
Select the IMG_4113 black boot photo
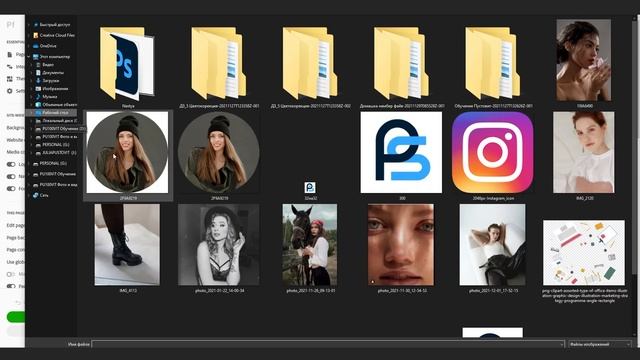click(127, 244)
